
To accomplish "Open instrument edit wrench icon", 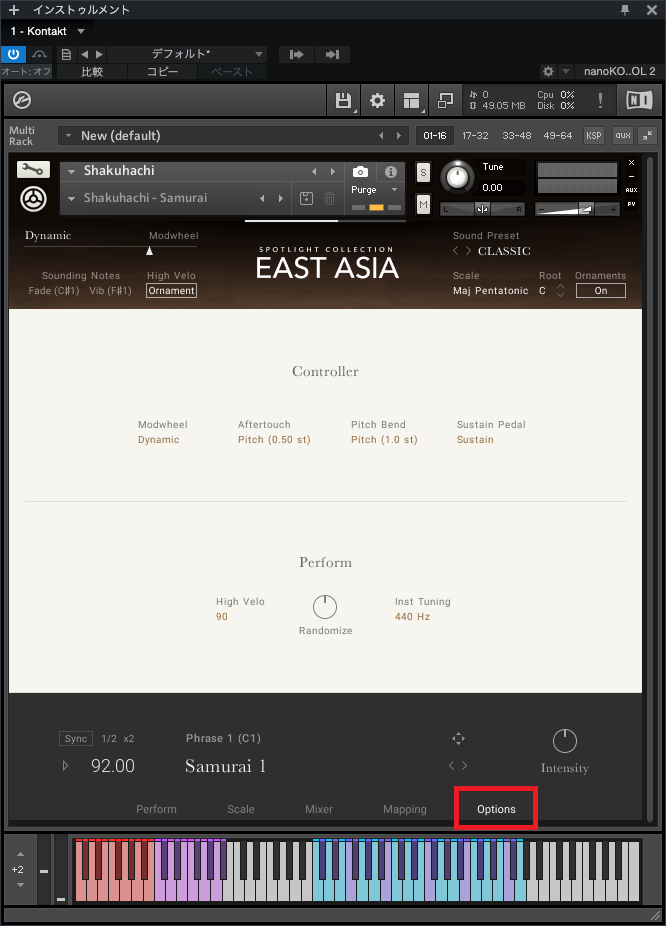I will pyautogui.click(x=33, y=170).
